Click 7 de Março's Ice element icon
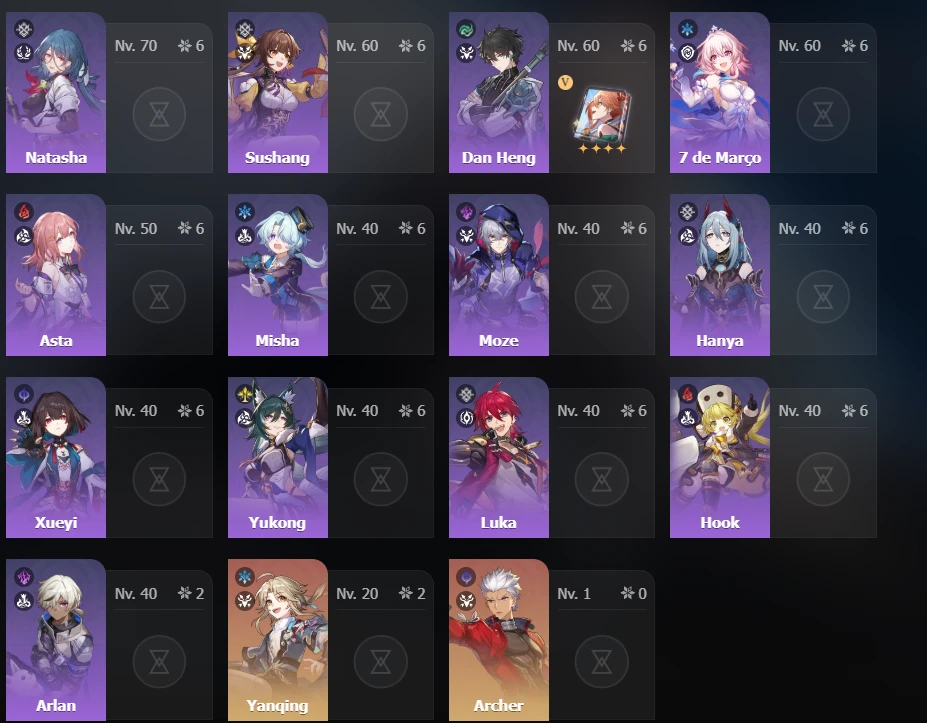This screenshot has width=927, height=723. (687, 29)
